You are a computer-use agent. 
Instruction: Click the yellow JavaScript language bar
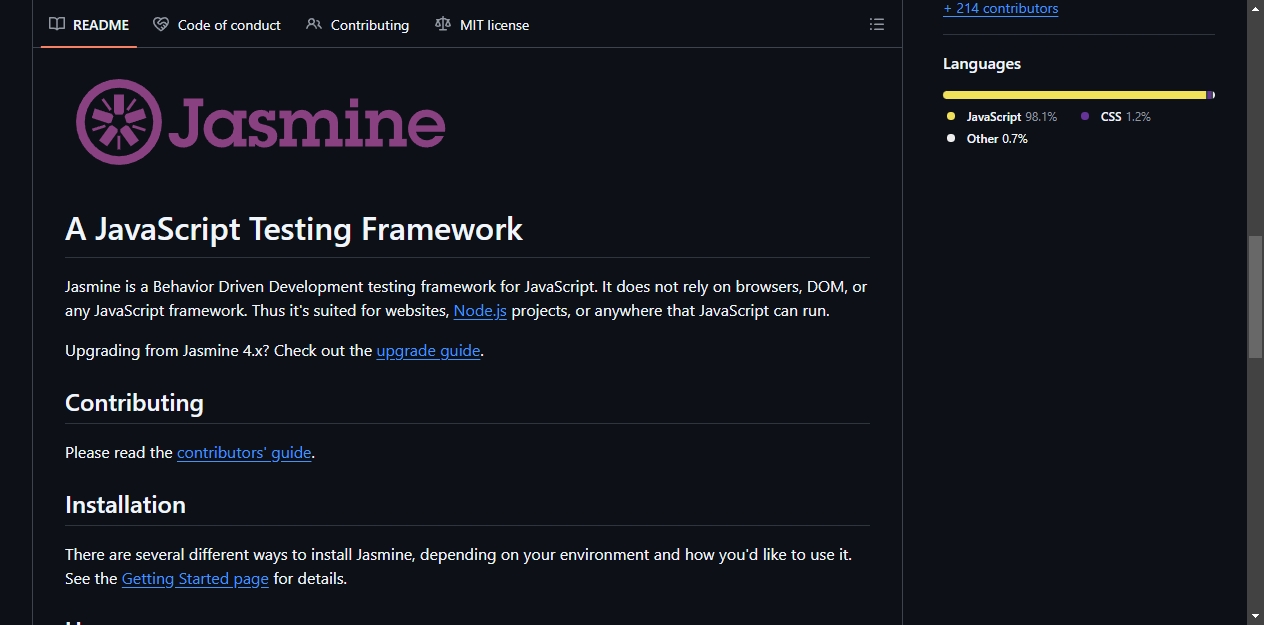point(1075,95)
